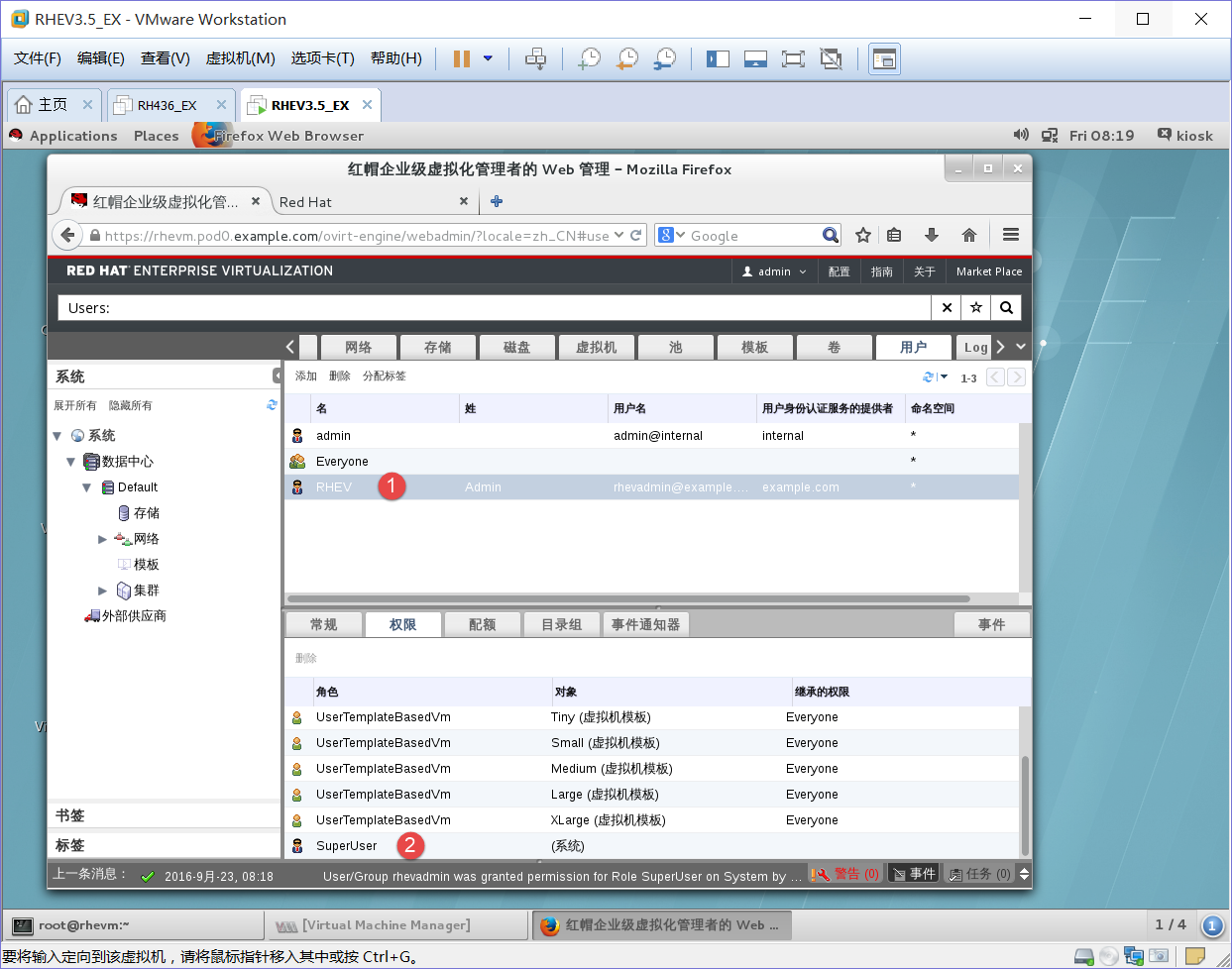
Task: Expand the 集群 tree node
Action: coord(102,591)
